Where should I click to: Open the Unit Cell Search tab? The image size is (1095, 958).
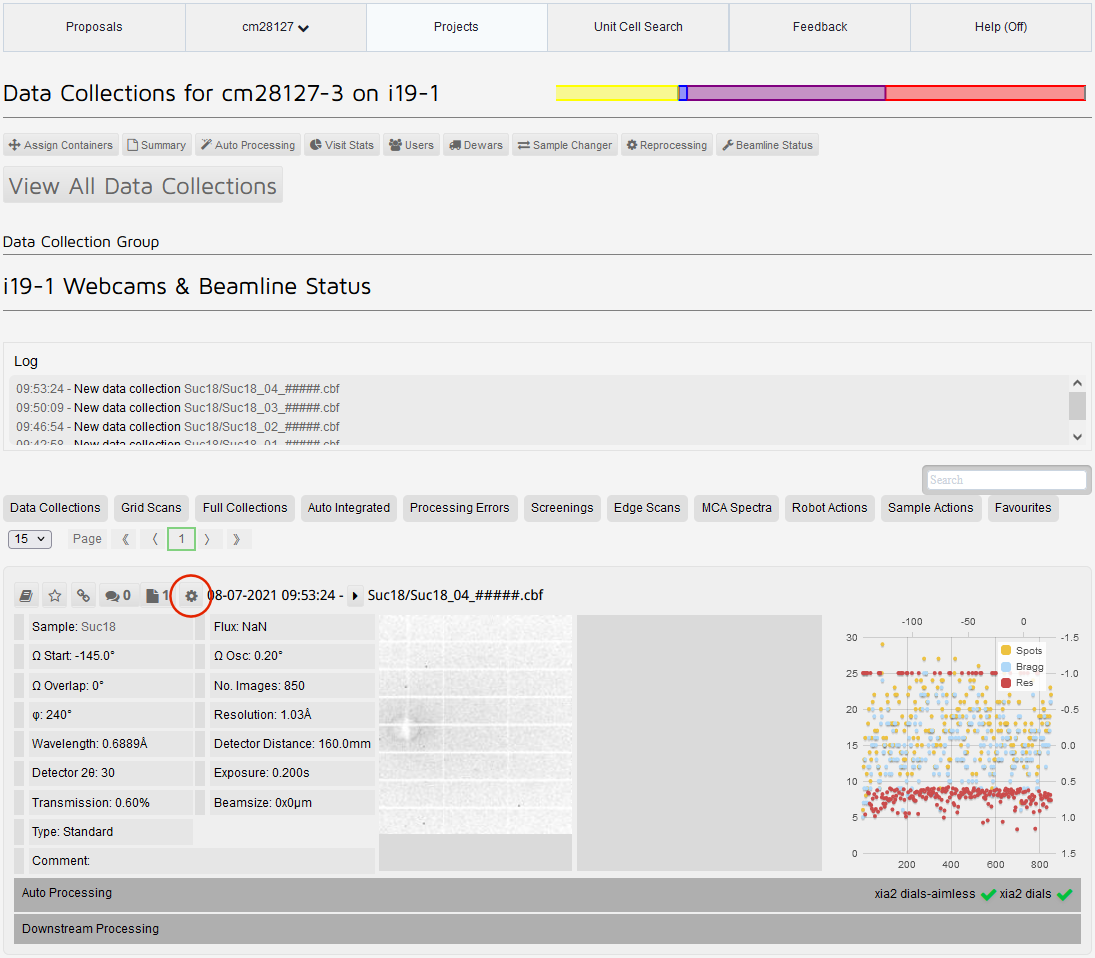point(638,27)
